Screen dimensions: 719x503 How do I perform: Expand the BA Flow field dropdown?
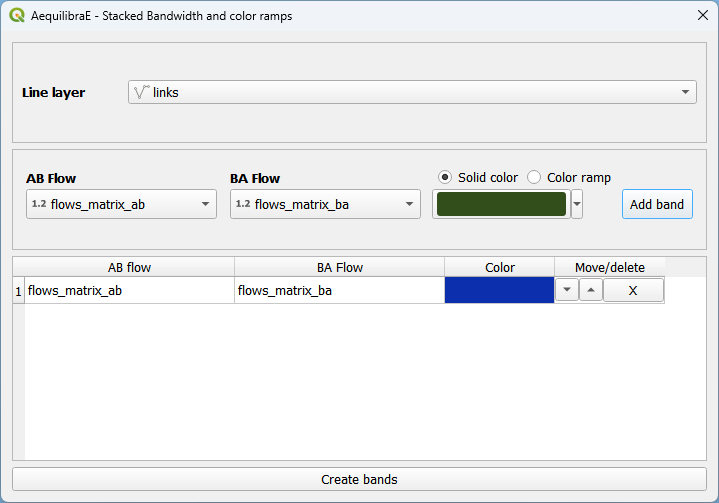click(325, 204)
